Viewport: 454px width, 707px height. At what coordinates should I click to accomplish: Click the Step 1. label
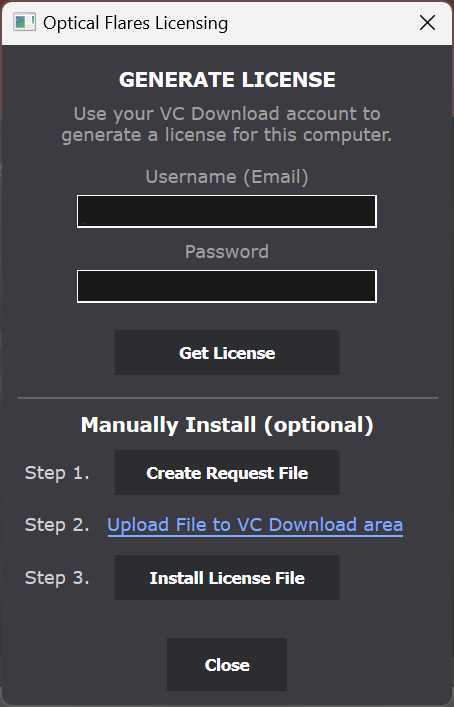coord(57,473)
